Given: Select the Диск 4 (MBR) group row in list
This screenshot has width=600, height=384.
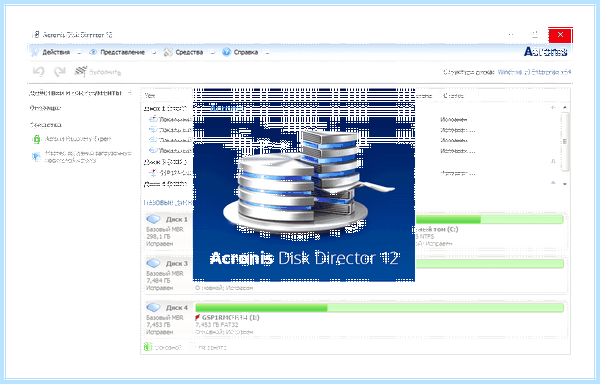Looking at the screenshot, I should (x=351, y=184).
